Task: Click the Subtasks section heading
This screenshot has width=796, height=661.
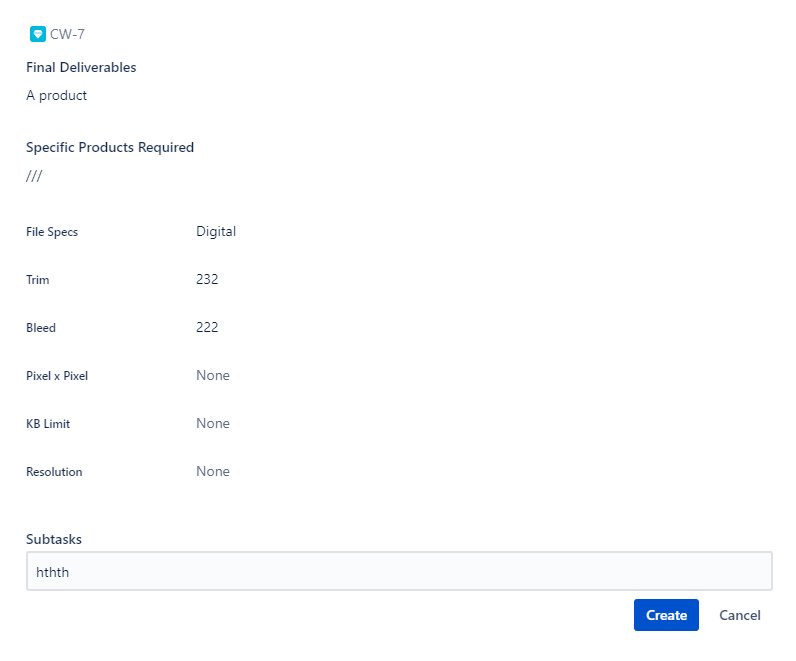Action: point(54,539)
